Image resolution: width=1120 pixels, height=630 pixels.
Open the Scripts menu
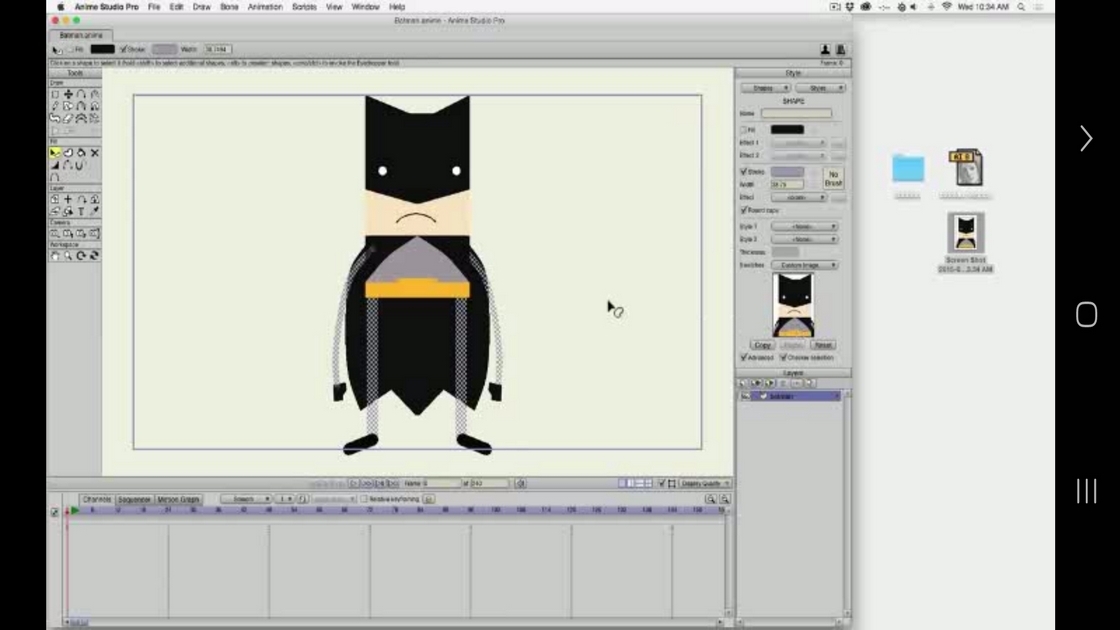[x=304, y=6]
